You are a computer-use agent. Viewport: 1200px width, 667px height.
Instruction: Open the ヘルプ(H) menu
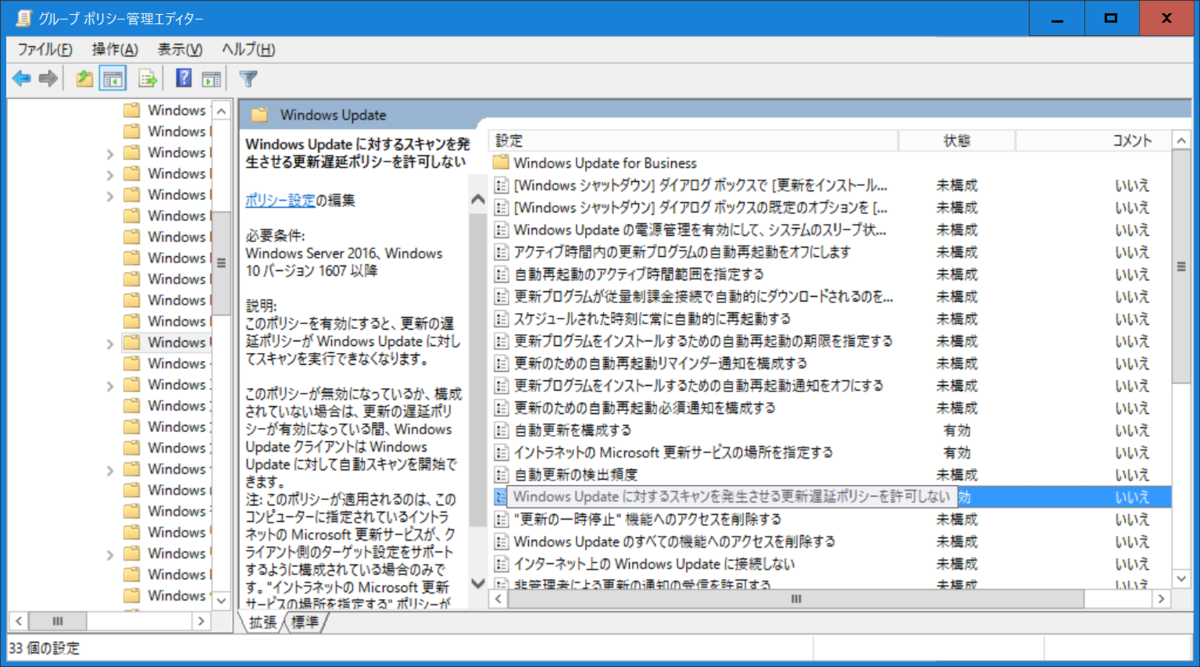point(248,49)
